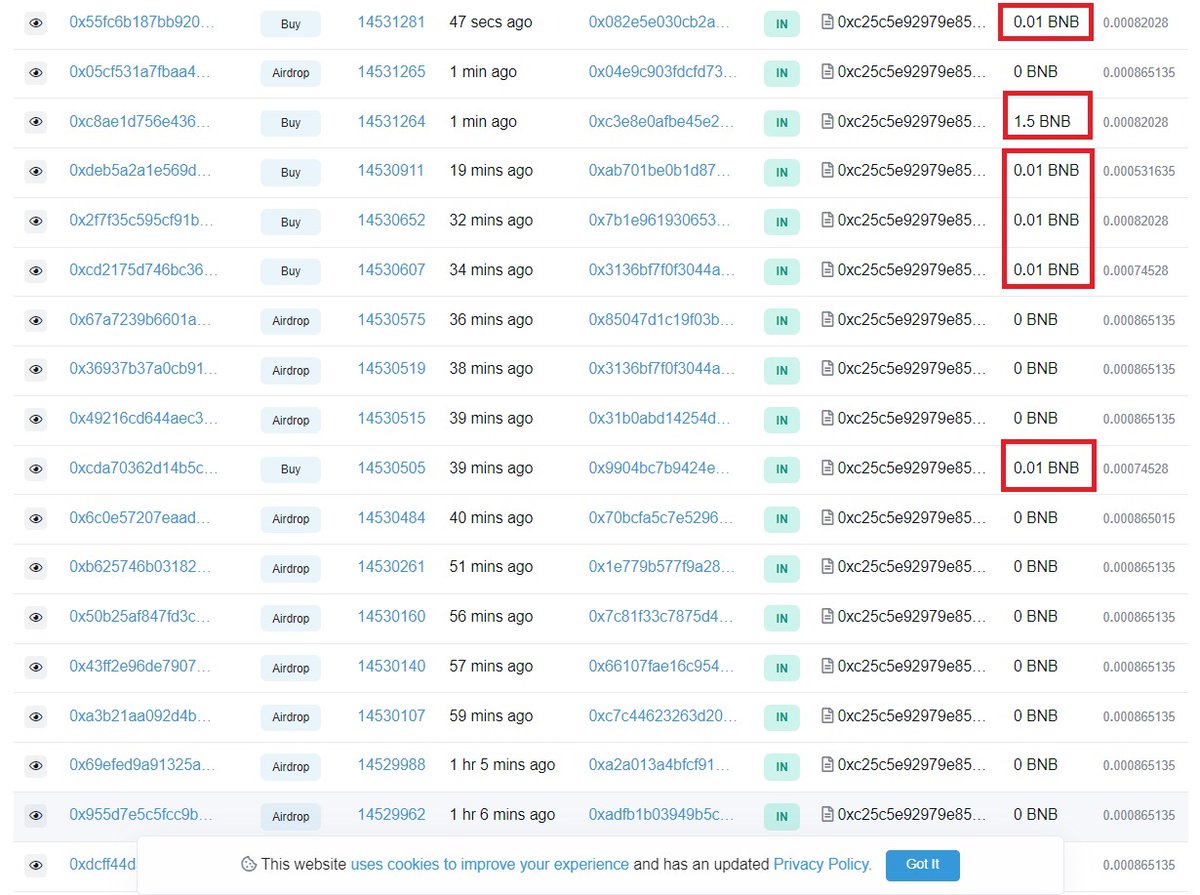Open transaction hash 0x55fc6b187bb920
Screen dimensions: 1200x895
pos(141,21)
